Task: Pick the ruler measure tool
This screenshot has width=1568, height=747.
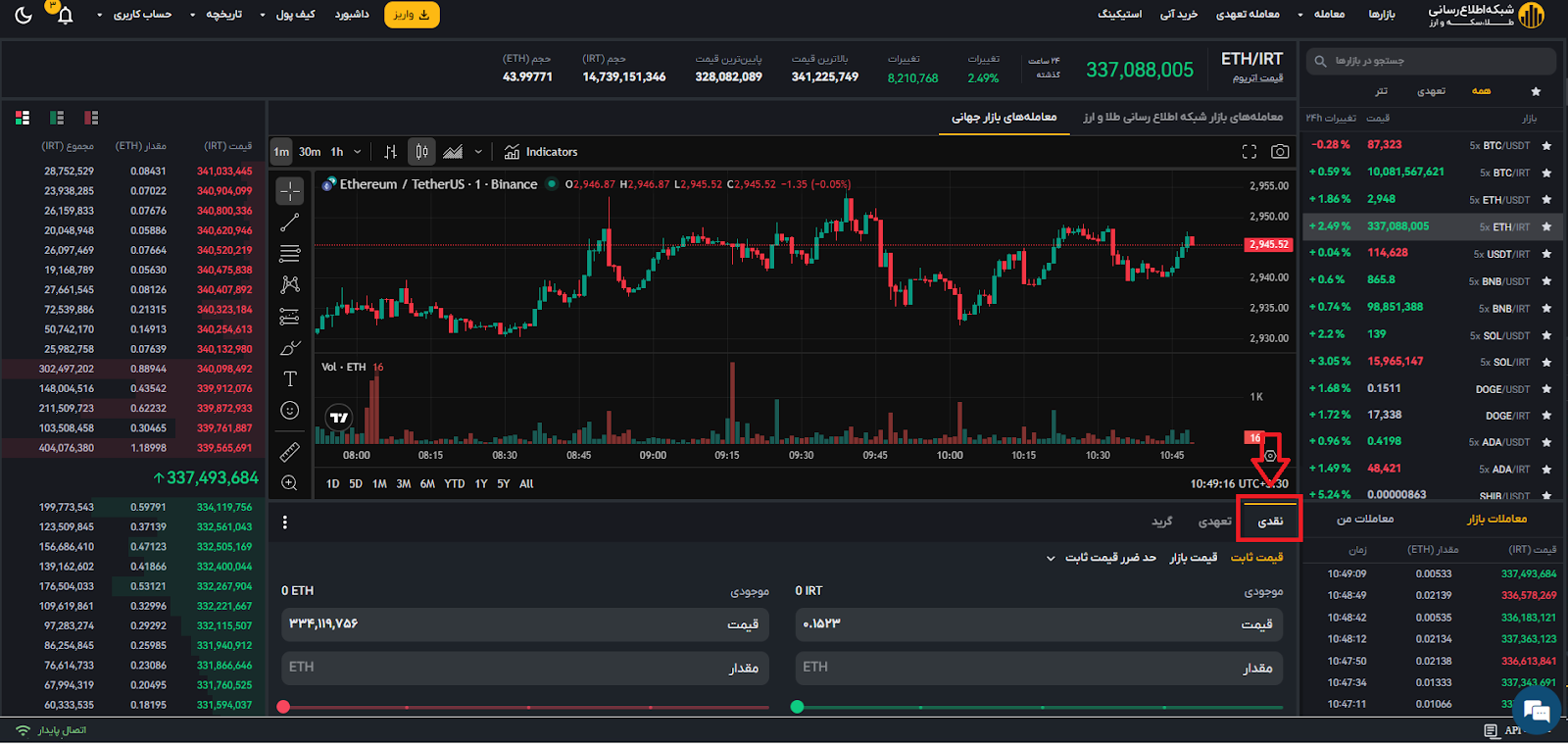Action: 290,452
